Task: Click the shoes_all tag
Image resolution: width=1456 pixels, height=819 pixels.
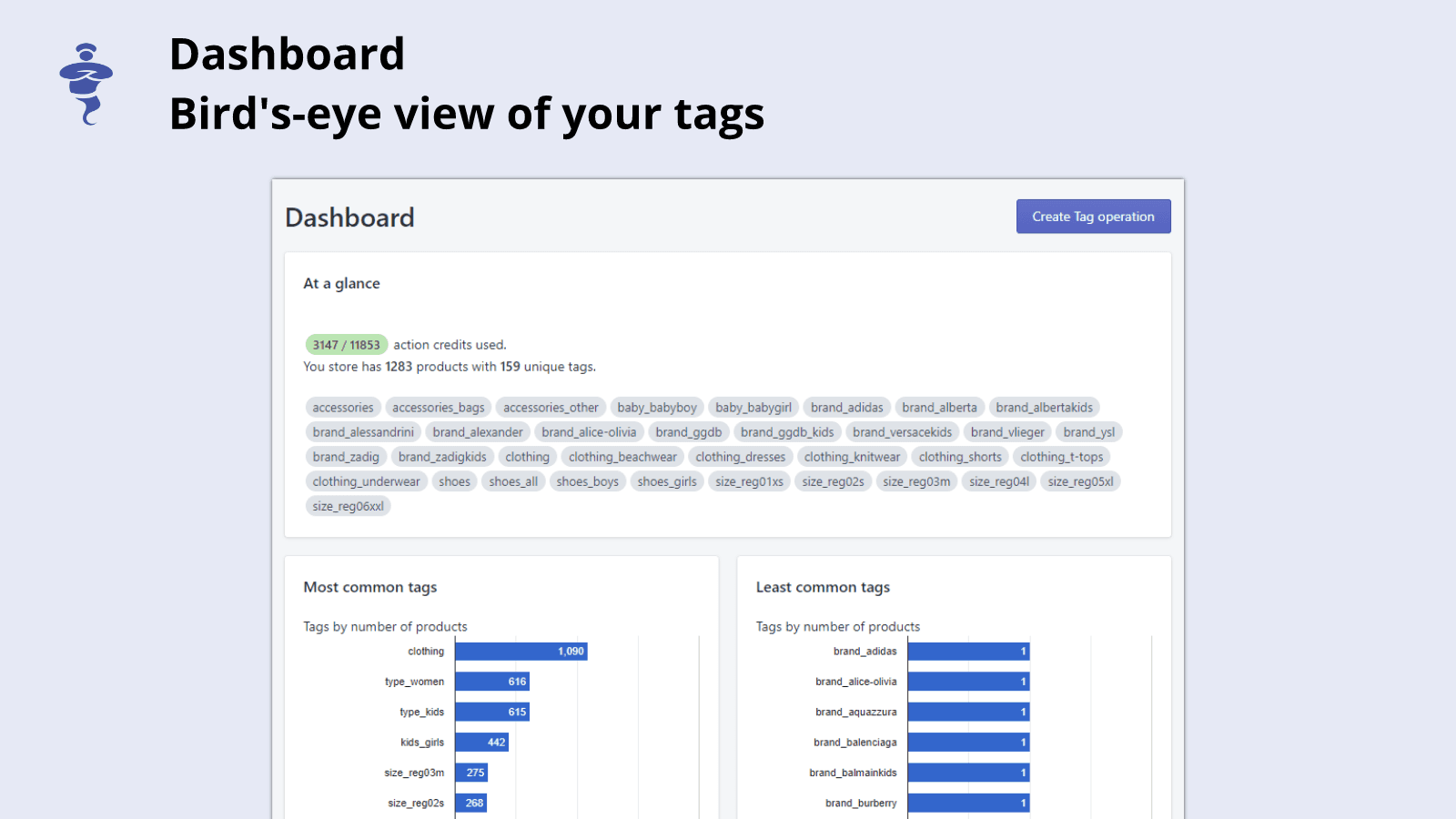Action: coord(512,481)
